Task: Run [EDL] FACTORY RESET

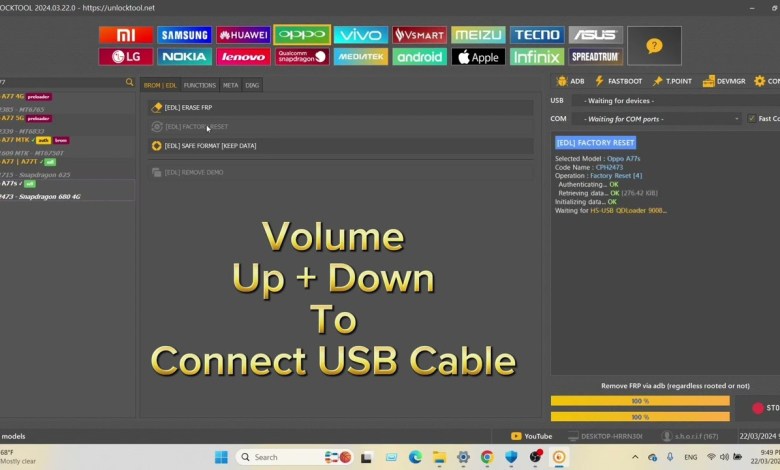Action: pos(341,127)
